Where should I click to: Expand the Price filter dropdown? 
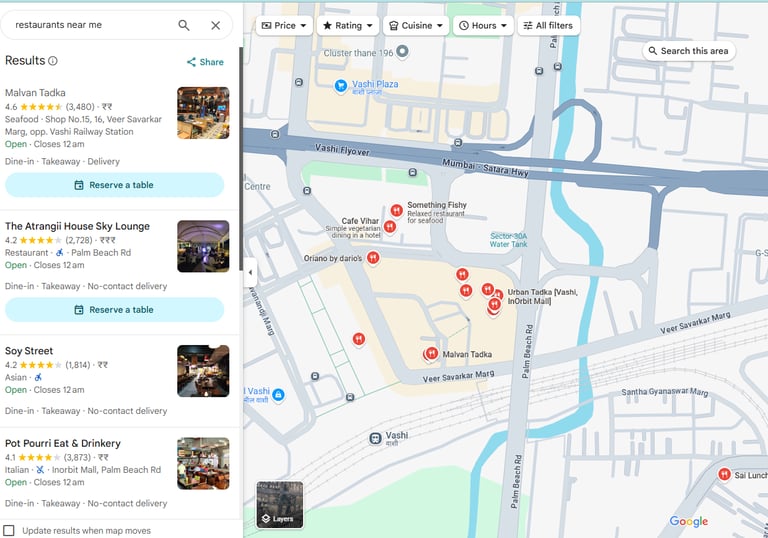click(284, 25)
